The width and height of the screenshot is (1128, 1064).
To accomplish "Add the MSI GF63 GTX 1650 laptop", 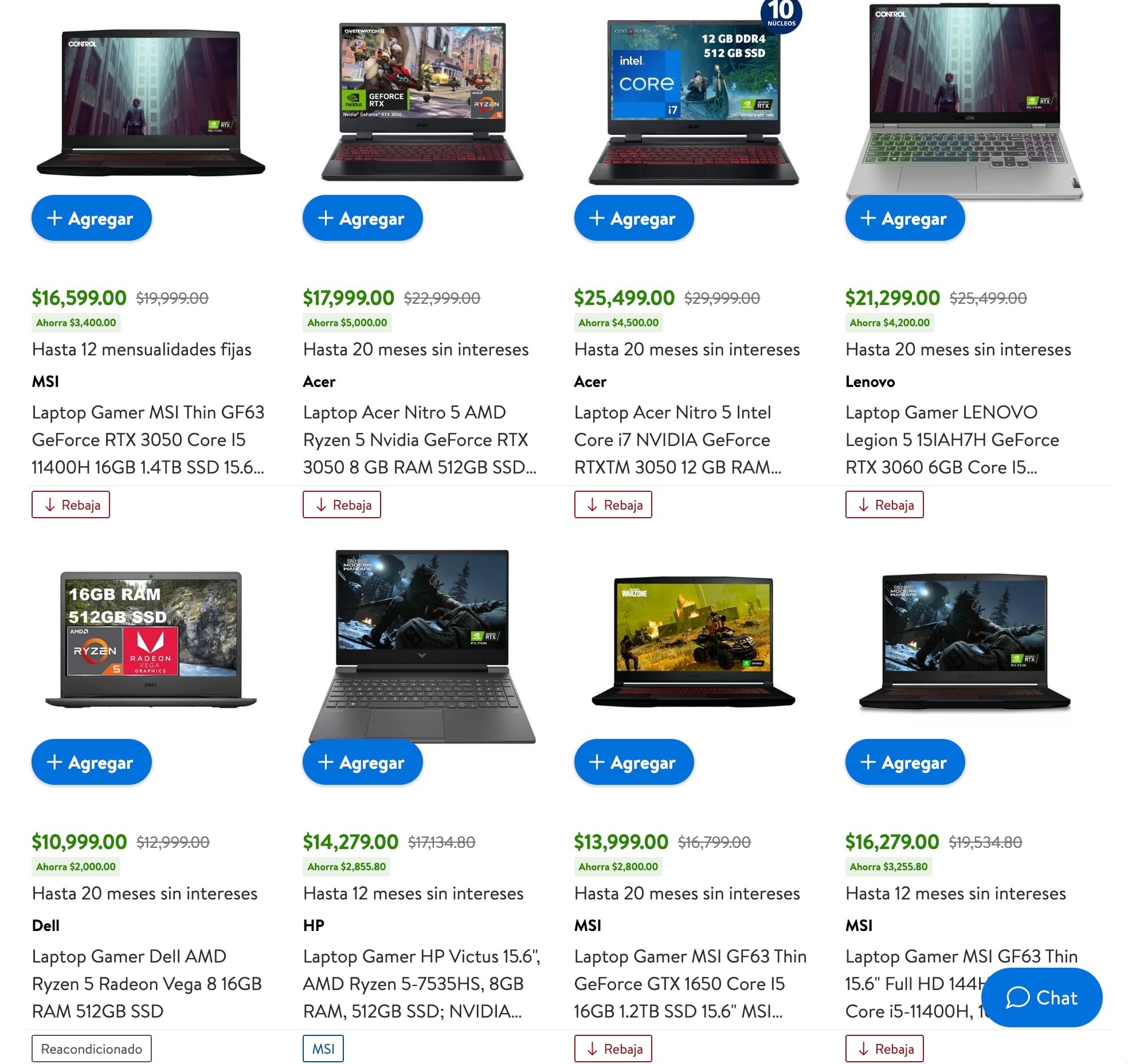I will pos(634,762).
